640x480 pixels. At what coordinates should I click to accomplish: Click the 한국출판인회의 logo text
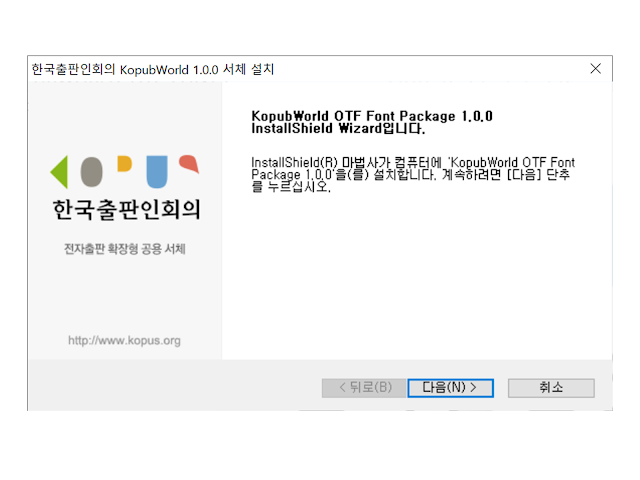point(127,210)
